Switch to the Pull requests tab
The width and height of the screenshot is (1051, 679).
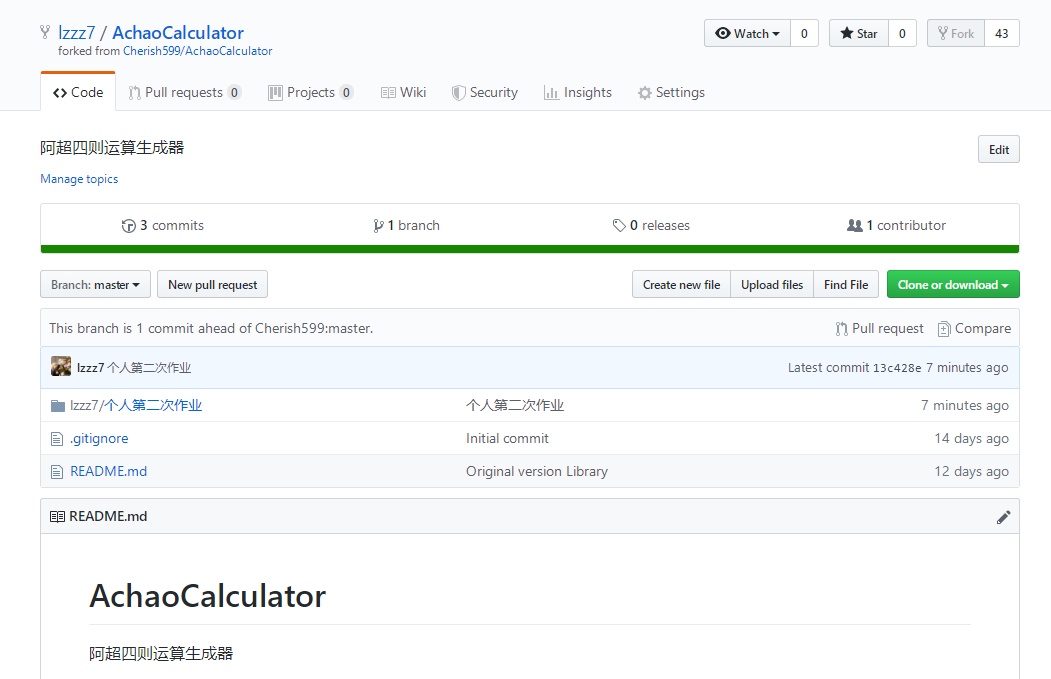[x=184, y=92]
